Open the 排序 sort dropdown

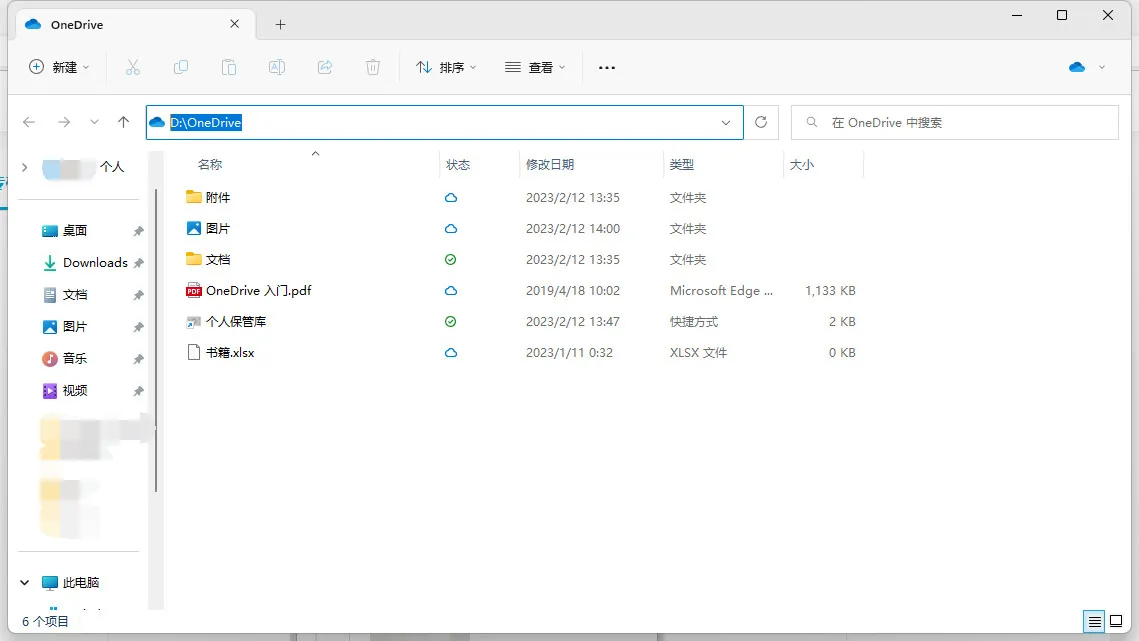[446, 68]
